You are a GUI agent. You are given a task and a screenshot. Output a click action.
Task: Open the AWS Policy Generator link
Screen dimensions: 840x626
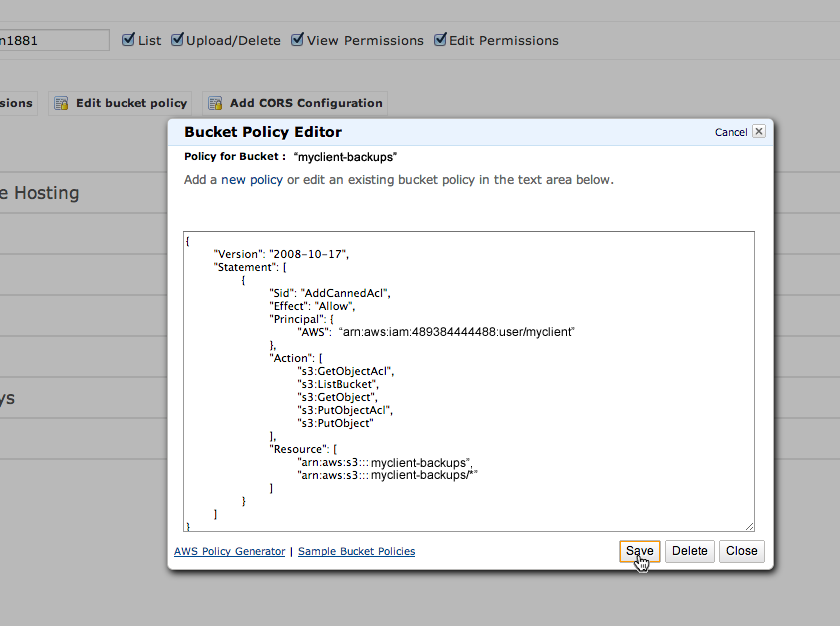tap(229, 551)
